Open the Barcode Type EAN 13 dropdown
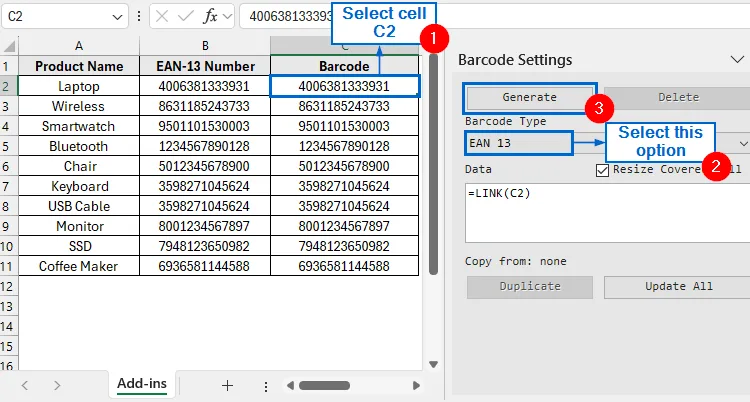This screenshot has height=402, width=750. pos(743,143)
